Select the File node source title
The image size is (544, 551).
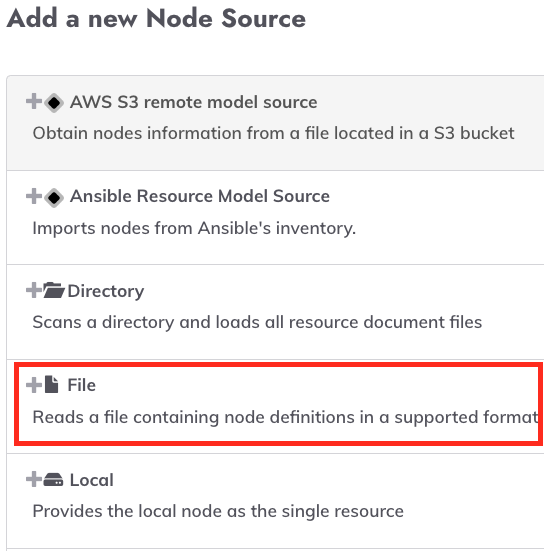tap(82, 385)
